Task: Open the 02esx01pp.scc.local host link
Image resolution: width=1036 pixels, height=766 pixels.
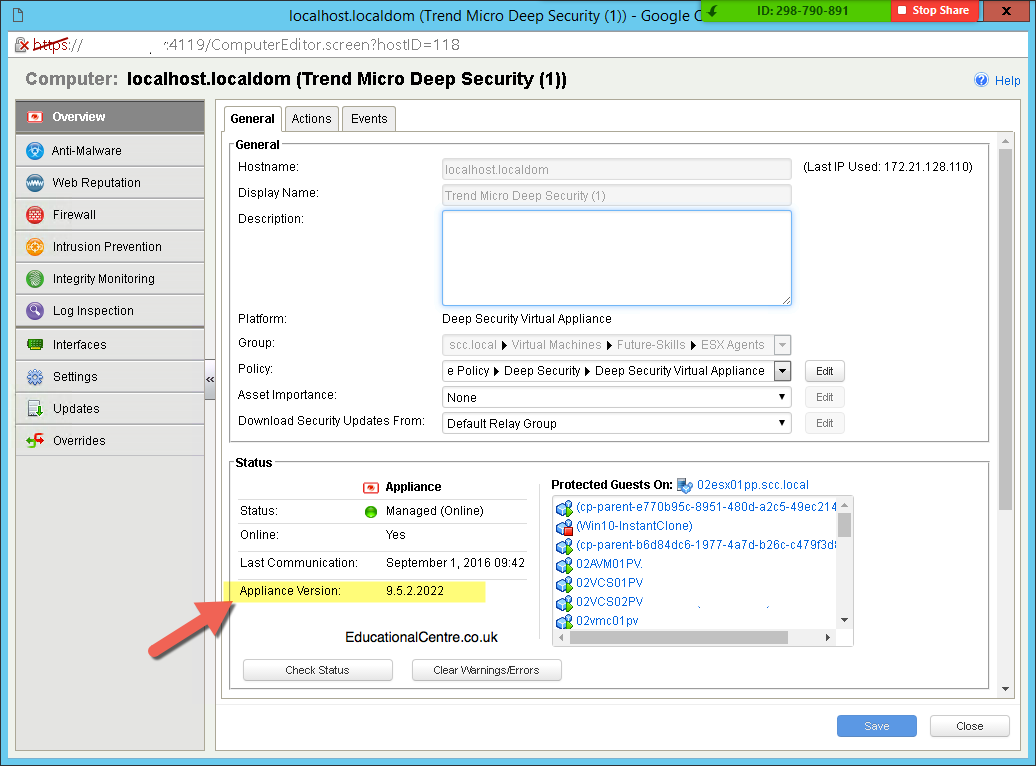Action: pos(753,484)
